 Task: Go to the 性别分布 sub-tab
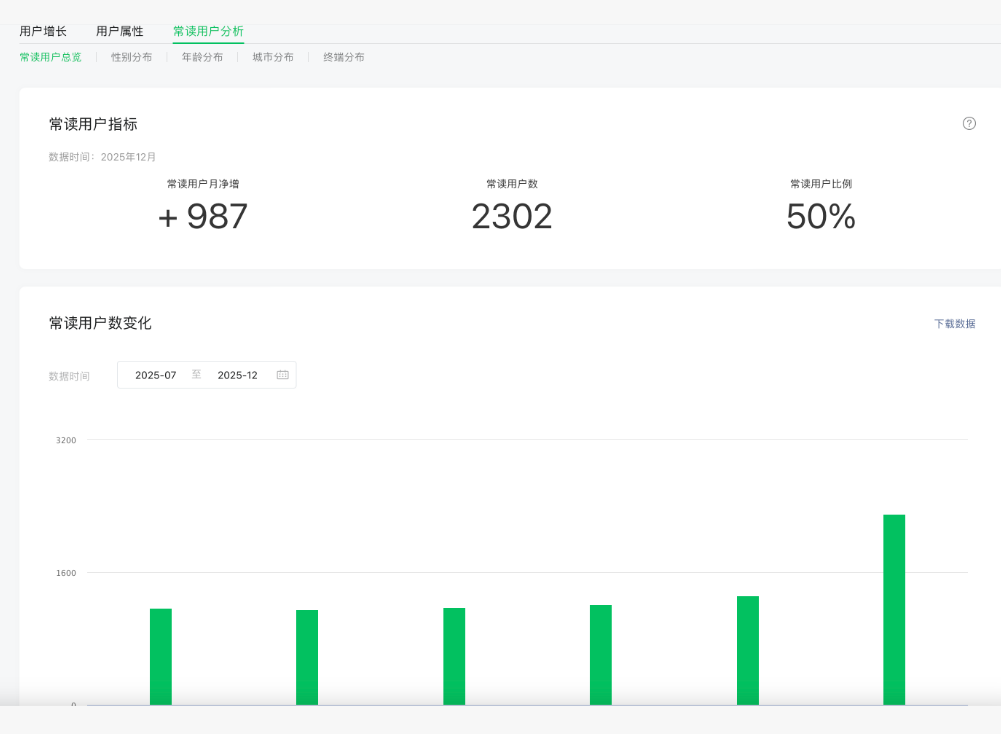pyautogui.click(x=131, y=58)
